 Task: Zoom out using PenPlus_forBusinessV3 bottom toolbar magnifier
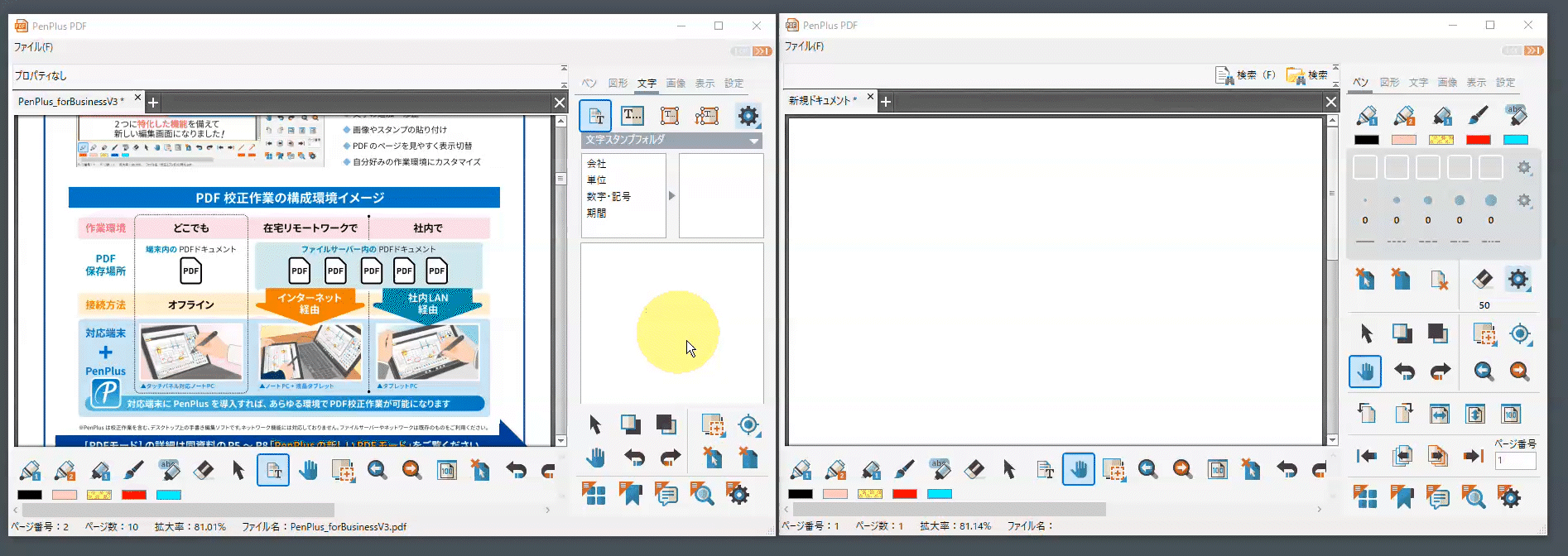tap(377, 471)
